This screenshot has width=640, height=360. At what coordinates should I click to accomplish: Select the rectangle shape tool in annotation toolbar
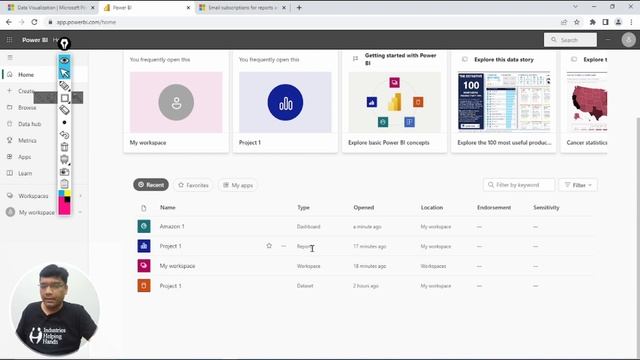64,98
